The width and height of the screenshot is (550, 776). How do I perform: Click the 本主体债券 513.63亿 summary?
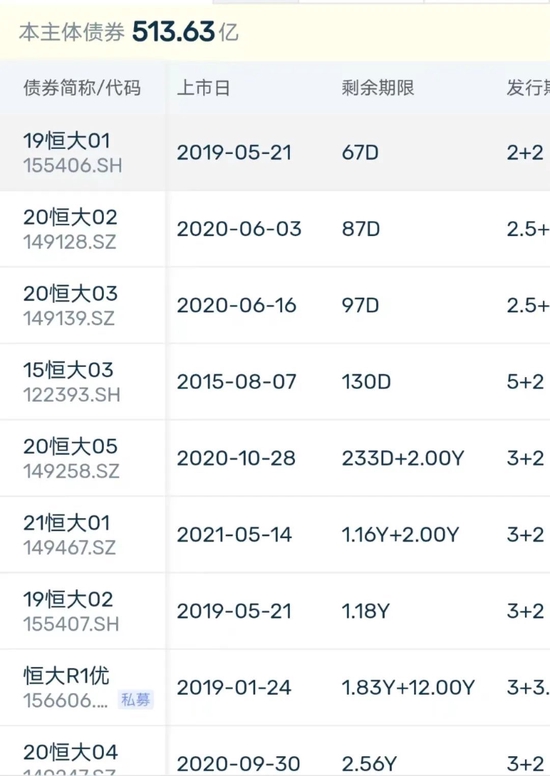129,32
